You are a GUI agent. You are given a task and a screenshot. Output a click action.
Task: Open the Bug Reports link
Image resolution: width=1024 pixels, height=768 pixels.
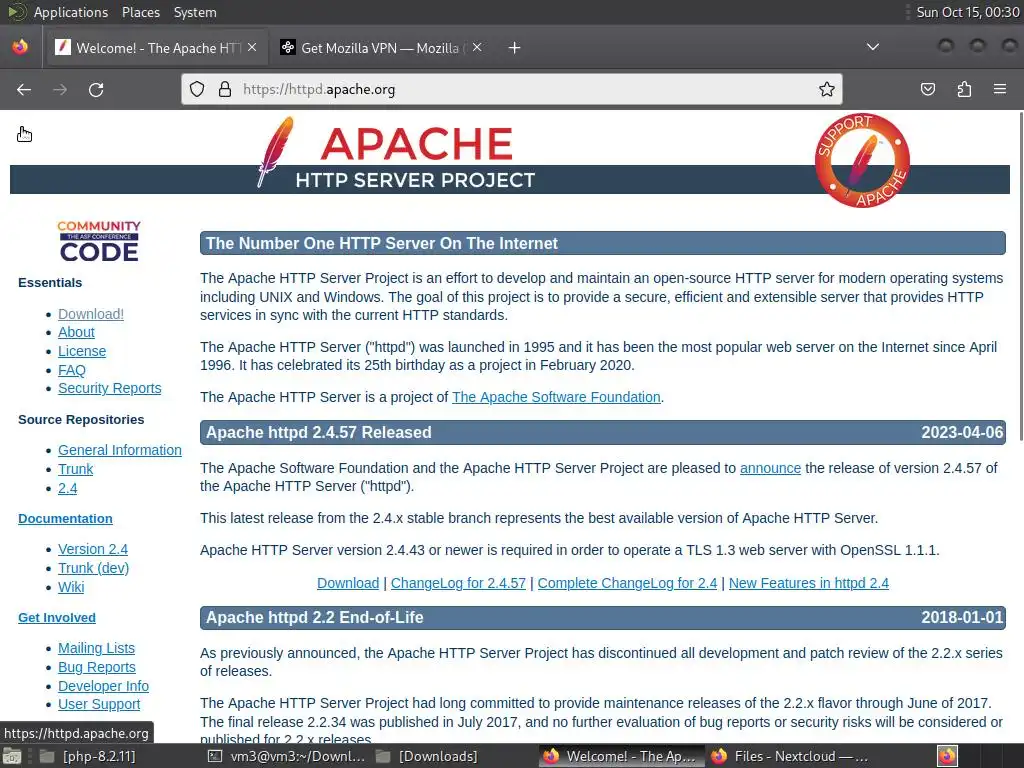coord(97,667)
